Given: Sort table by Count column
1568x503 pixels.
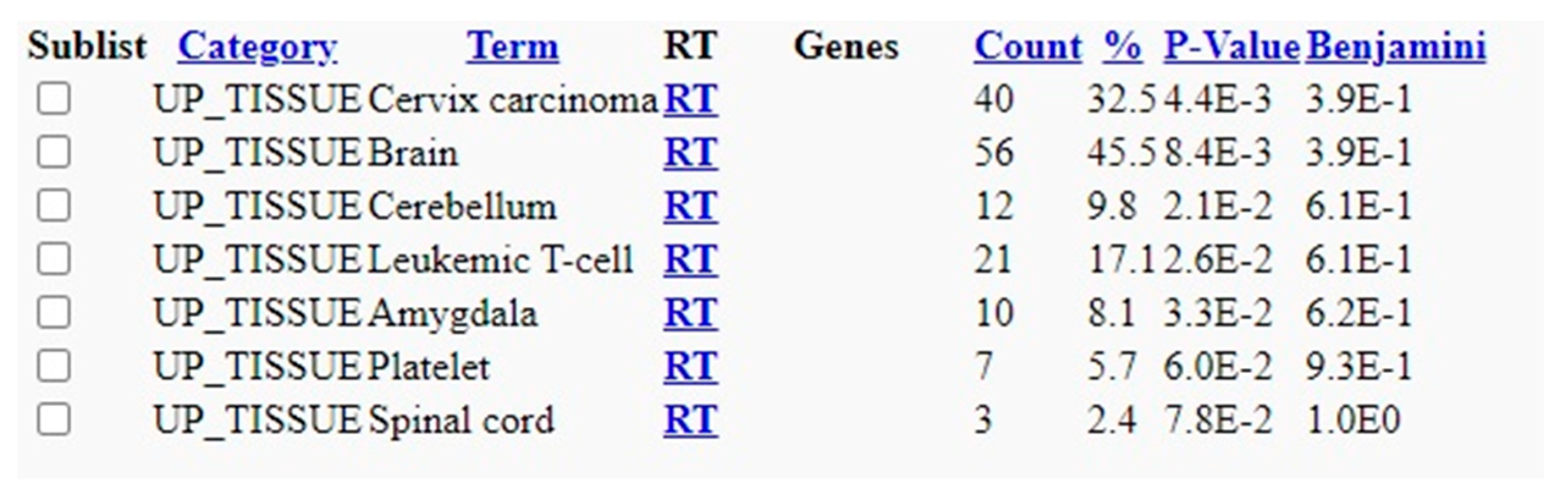Looking at the screenshot, I should click(x=1028, y=46).
